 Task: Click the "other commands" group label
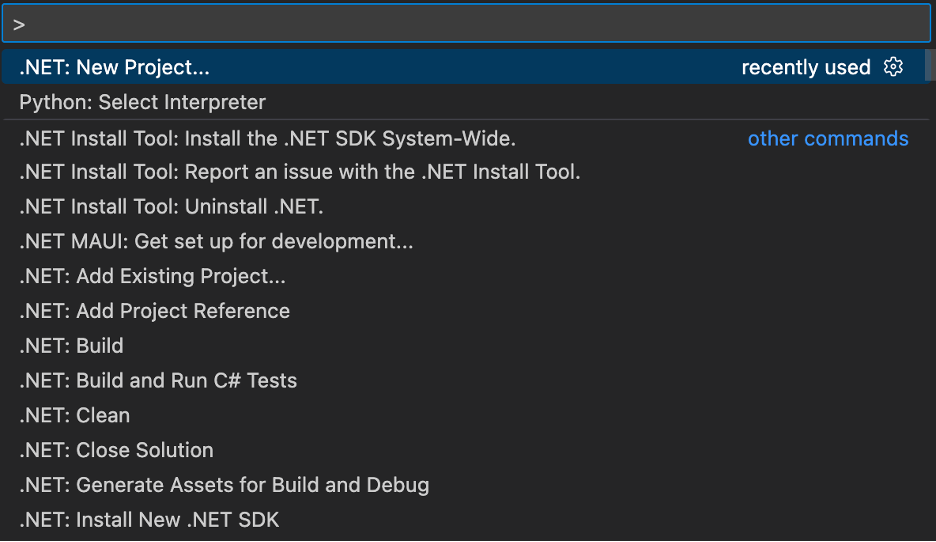pos(828,138)
